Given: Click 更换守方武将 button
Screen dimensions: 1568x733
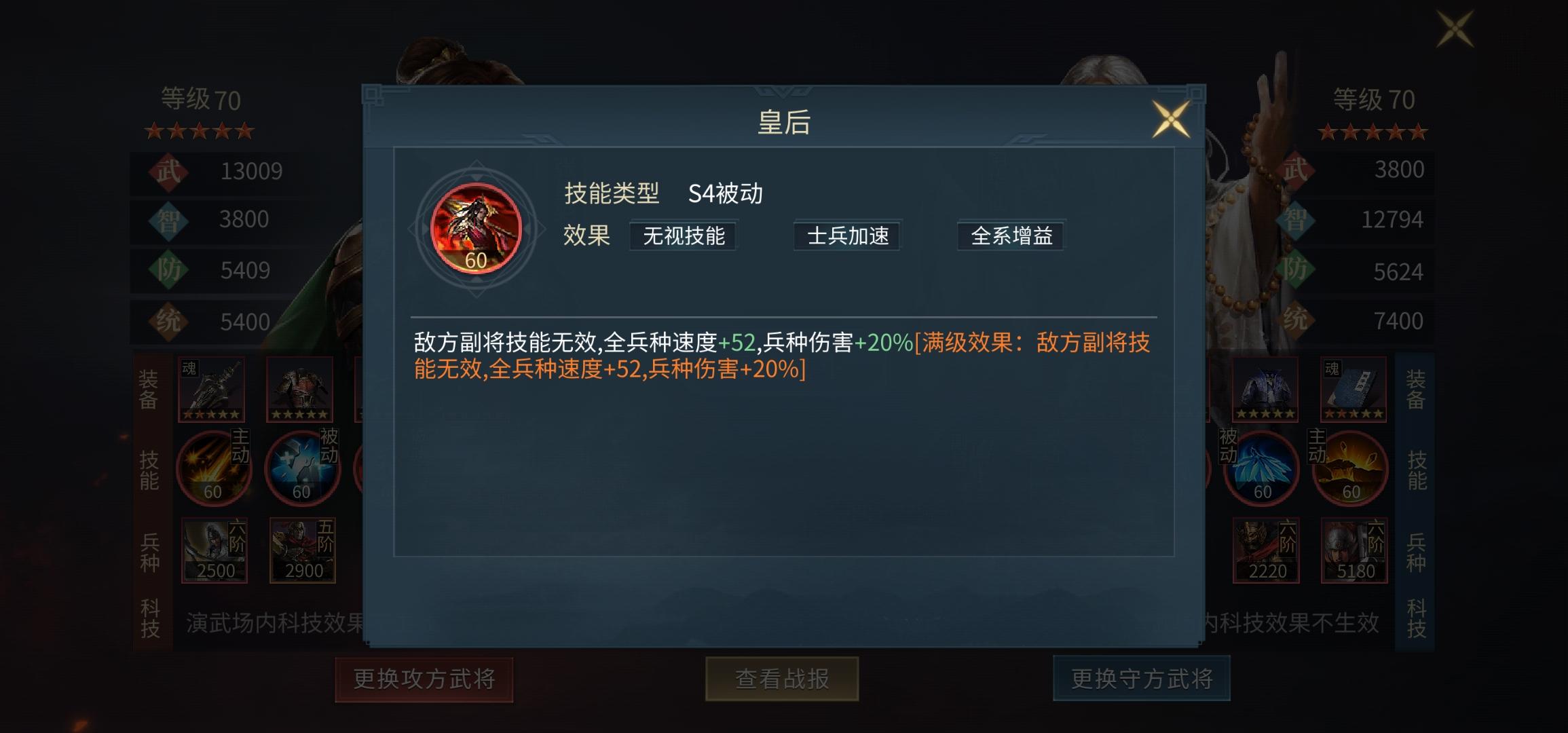Looking at the screenshot, I should click(x=1142, y=679).
